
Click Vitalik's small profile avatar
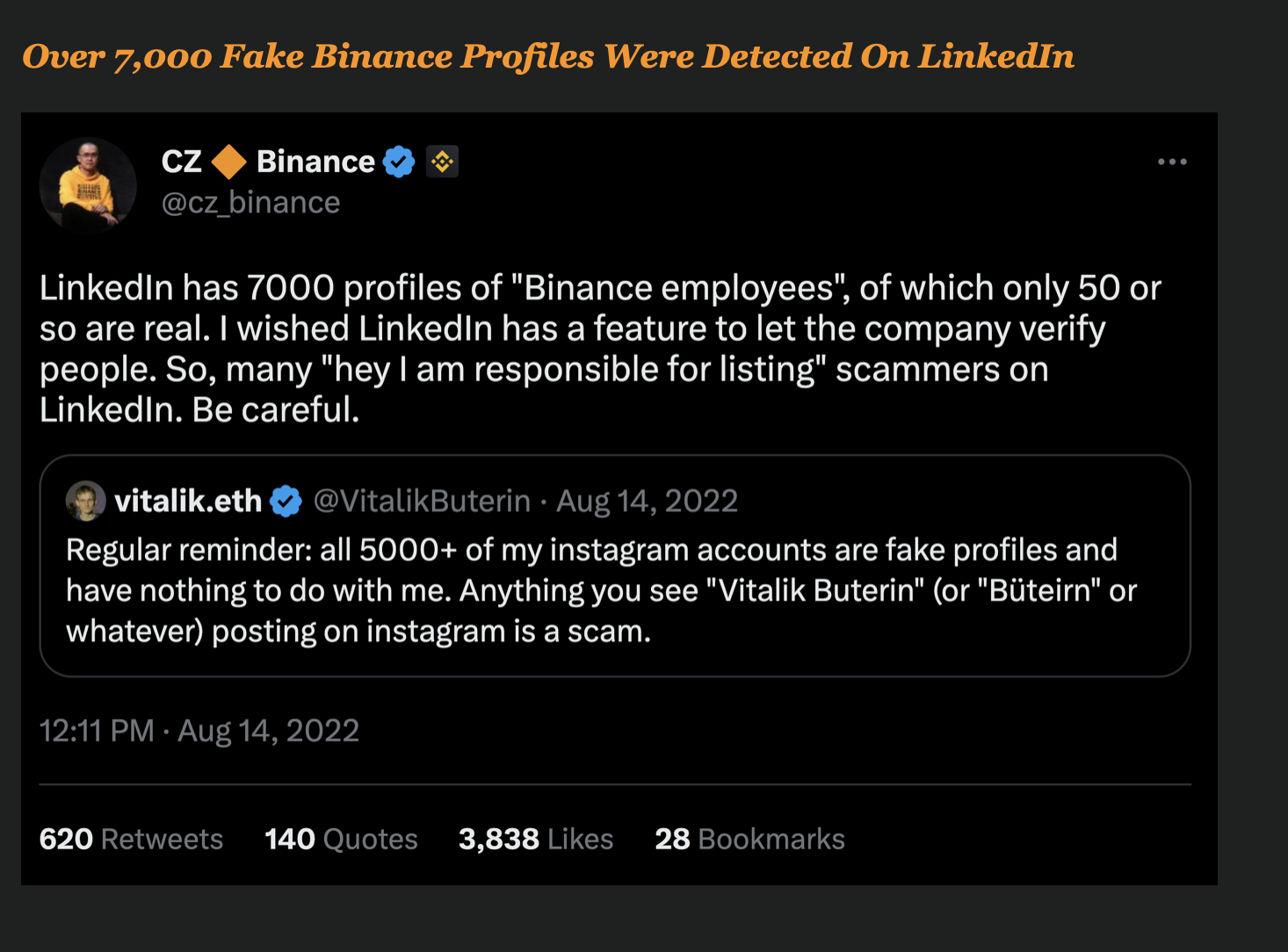click(85, 501)
